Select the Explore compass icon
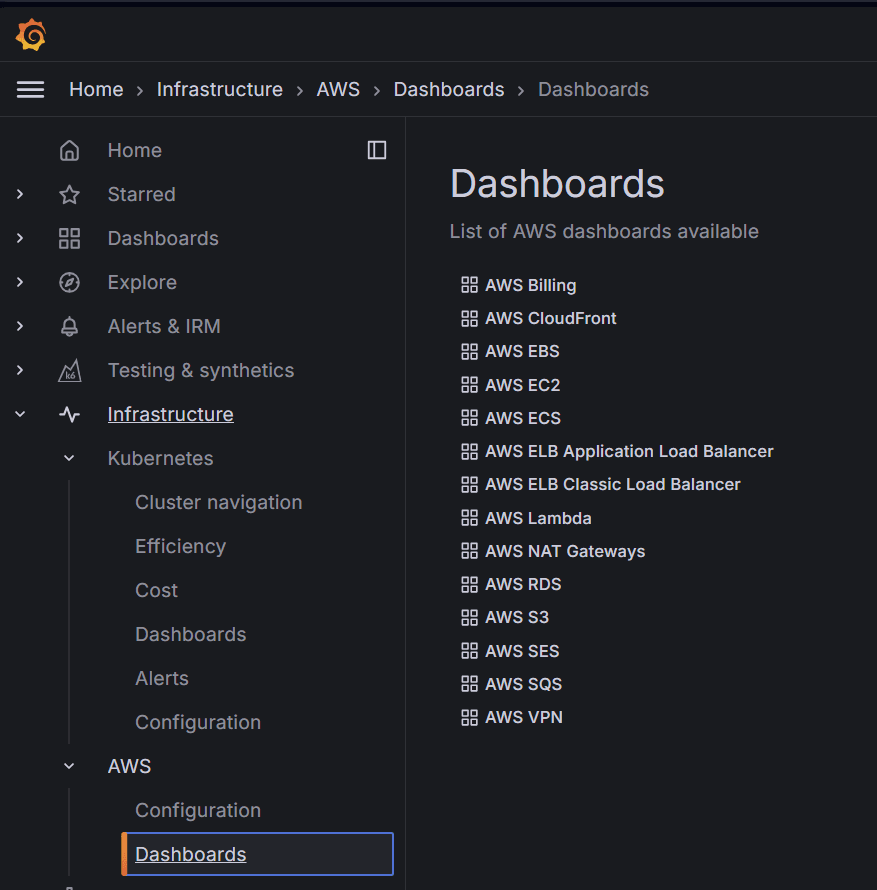Image resolution: width=877 pixels, height=890 pixels. (69, 282)
